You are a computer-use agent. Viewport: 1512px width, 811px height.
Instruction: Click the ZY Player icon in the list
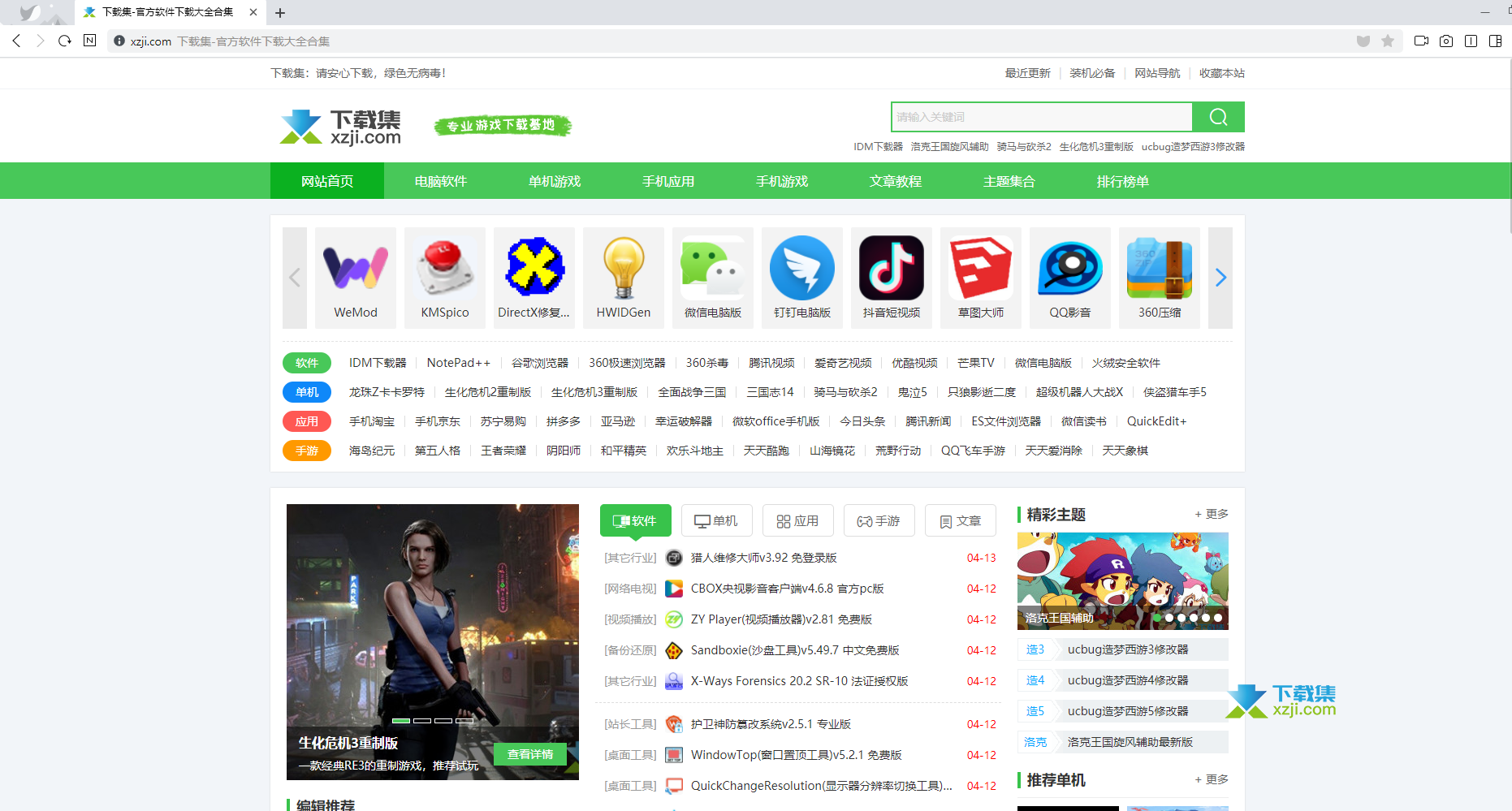(x=674, y=619)
